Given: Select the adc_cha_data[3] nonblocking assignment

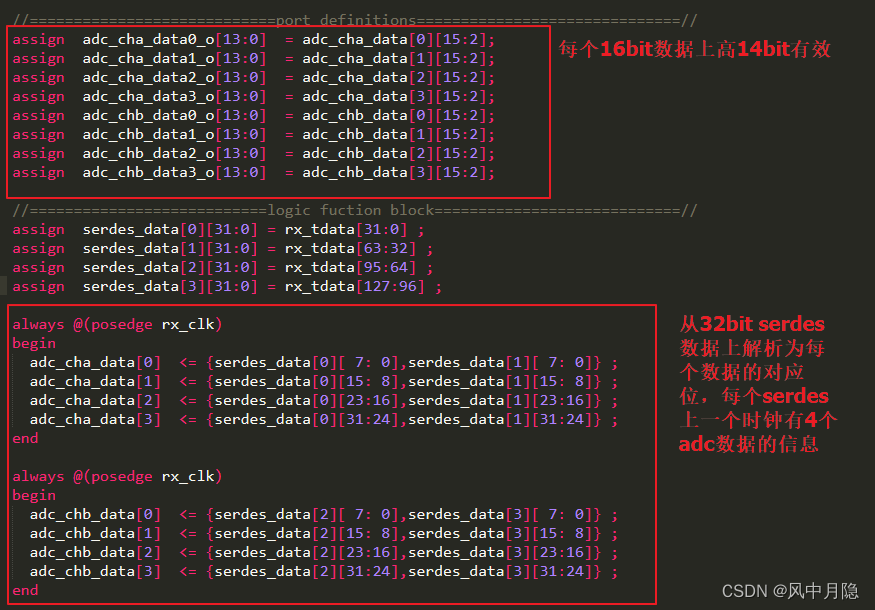Looking at the screenshot, I should click(300, 419).
